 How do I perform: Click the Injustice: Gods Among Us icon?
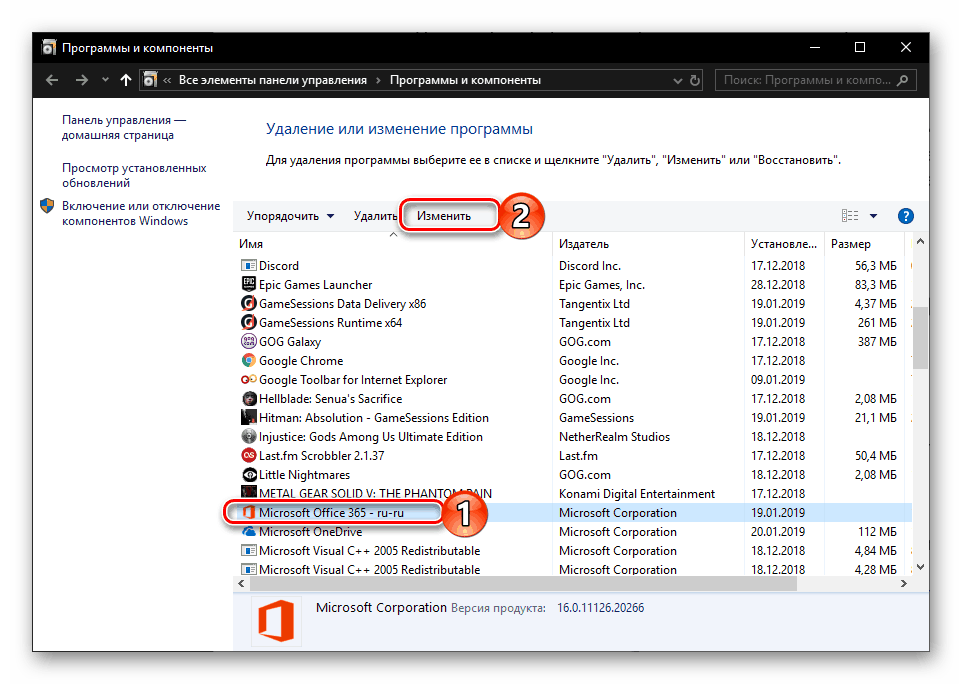(x=248, y=436)
